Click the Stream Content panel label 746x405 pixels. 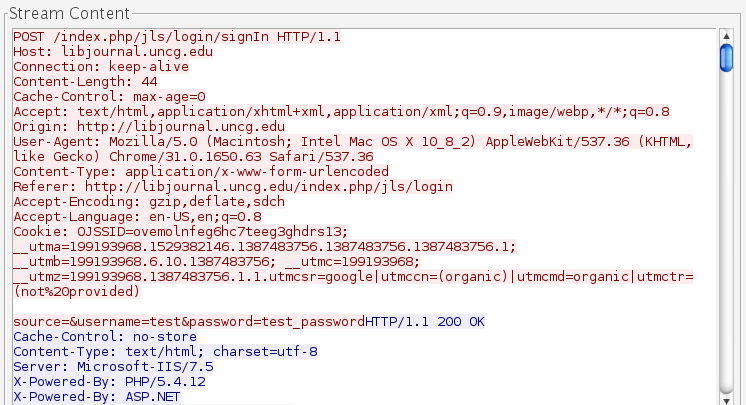pyautogui.click(x=69, y=13)
